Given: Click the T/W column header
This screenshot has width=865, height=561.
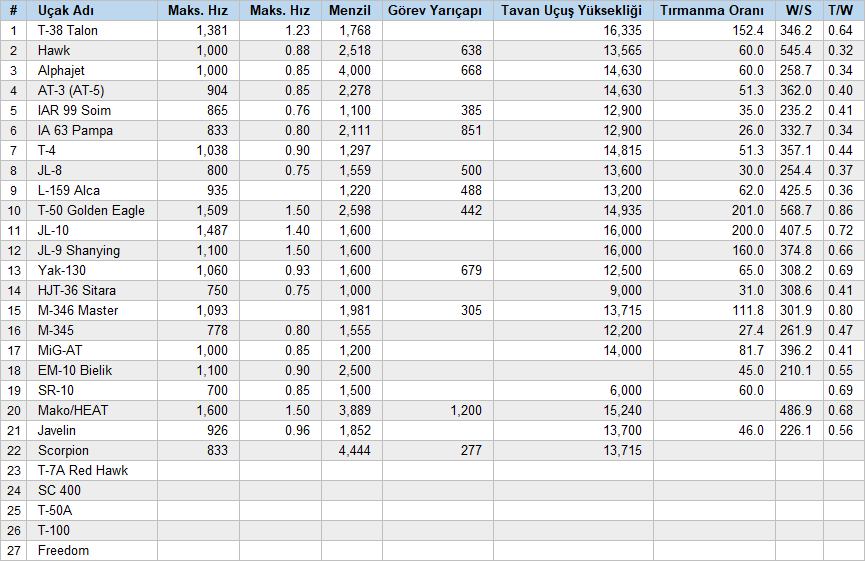Looking at the screenshot, I should [843, 10].
